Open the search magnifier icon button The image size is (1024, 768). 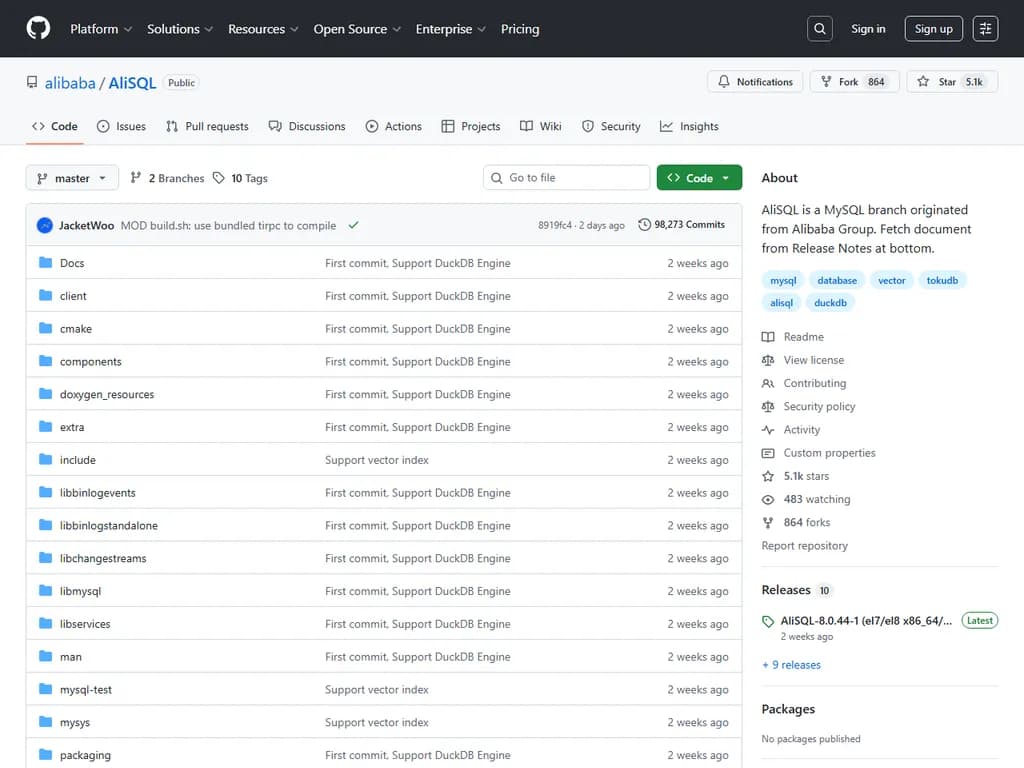[820, 29]
